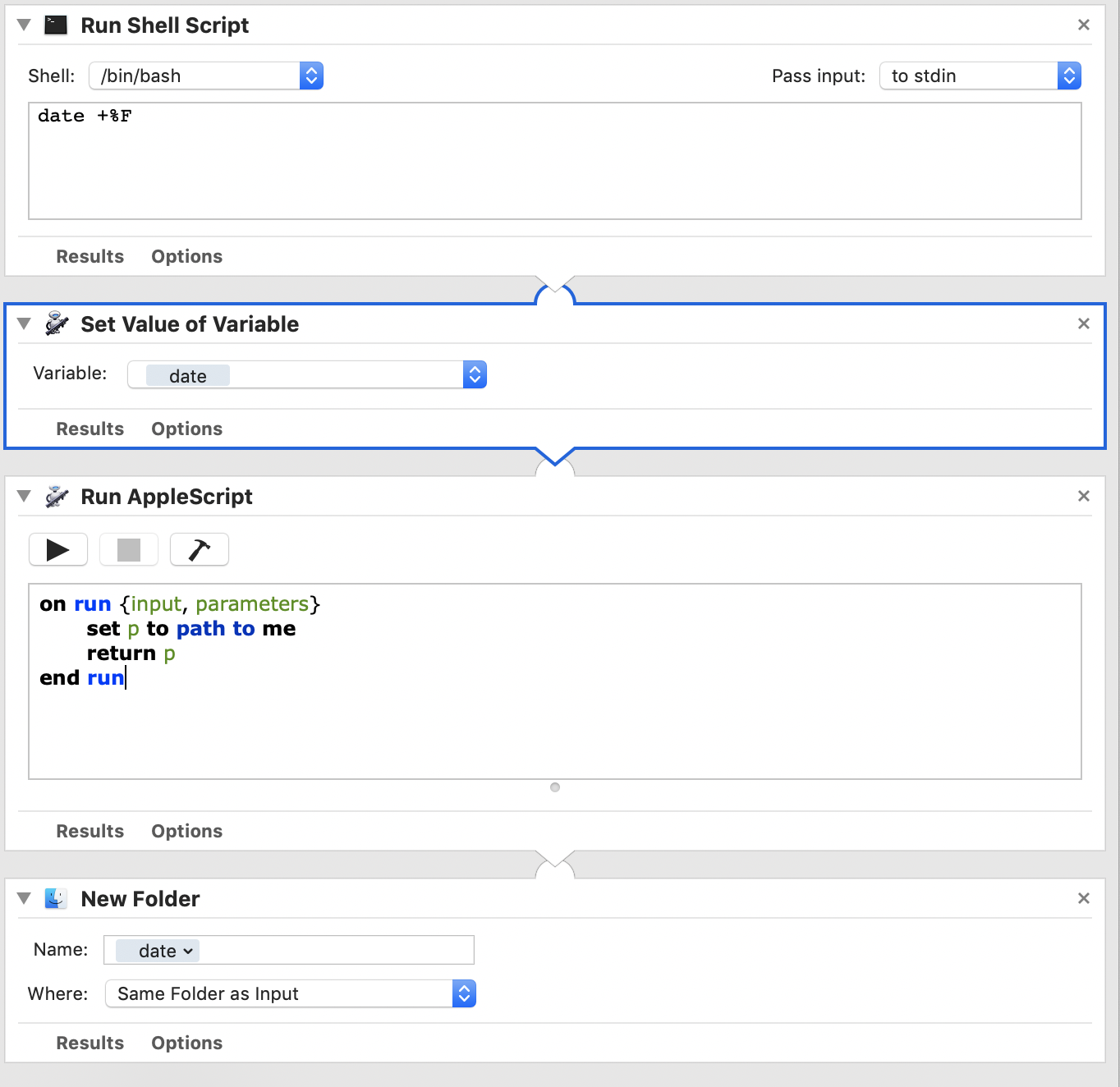Remove the Run Shell Script action

[1083, 25]
